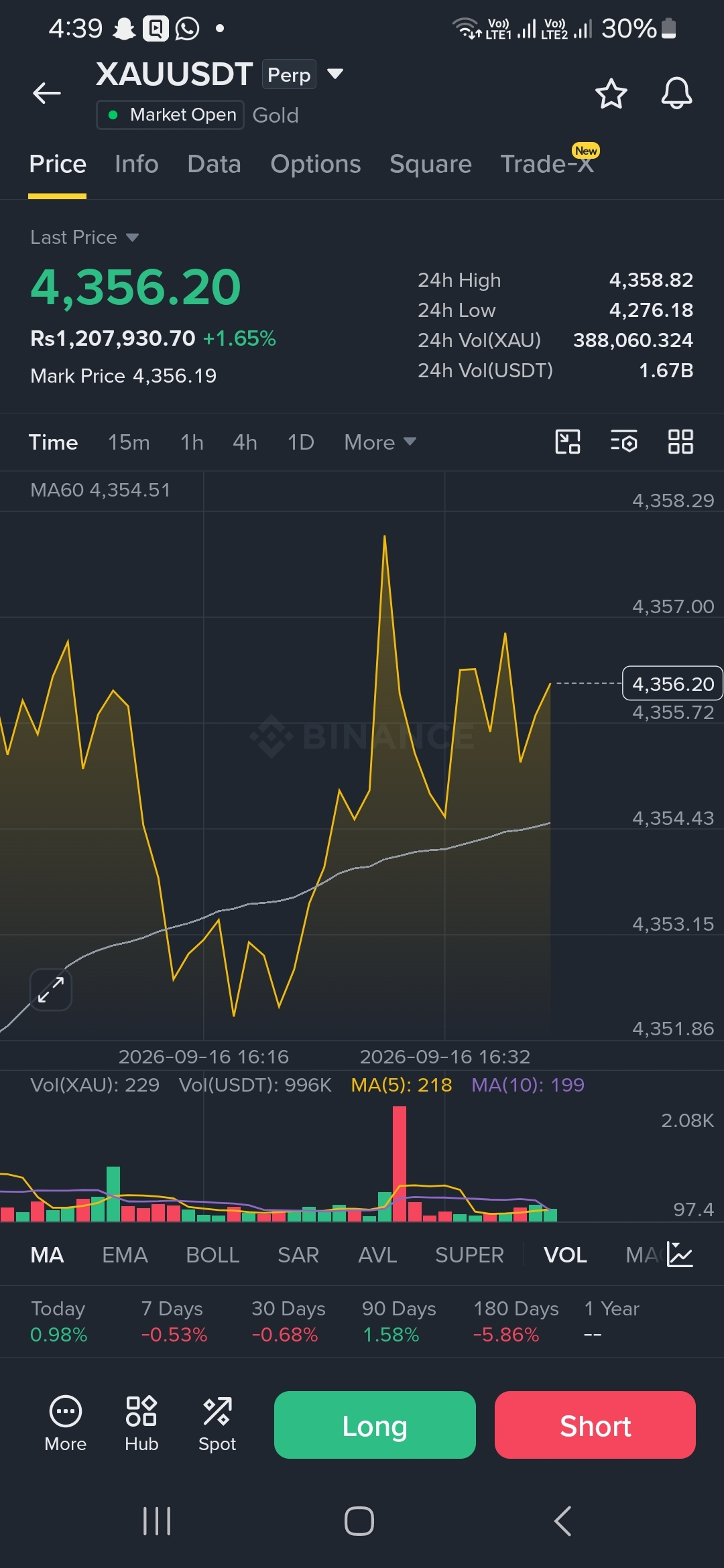Open chart drawing tools icon

(x=568, y=442)
